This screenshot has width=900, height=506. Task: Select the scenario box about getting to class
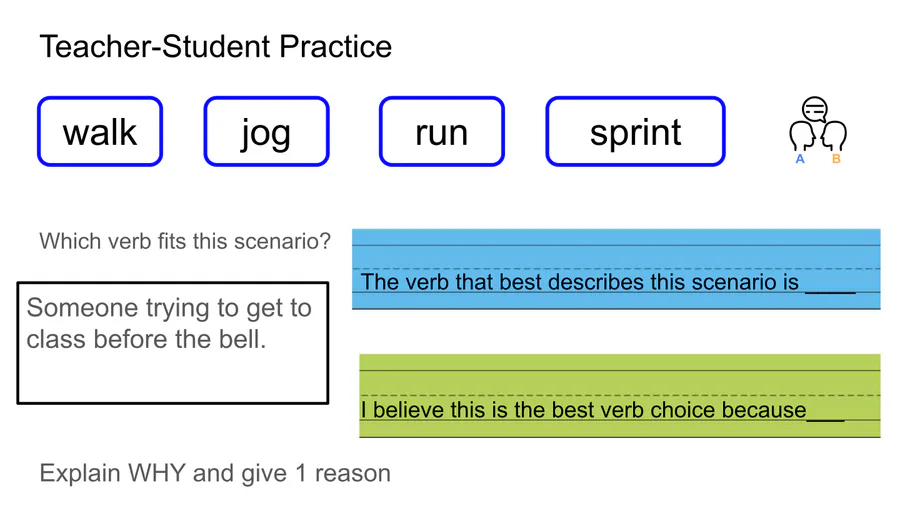(173, 342)
